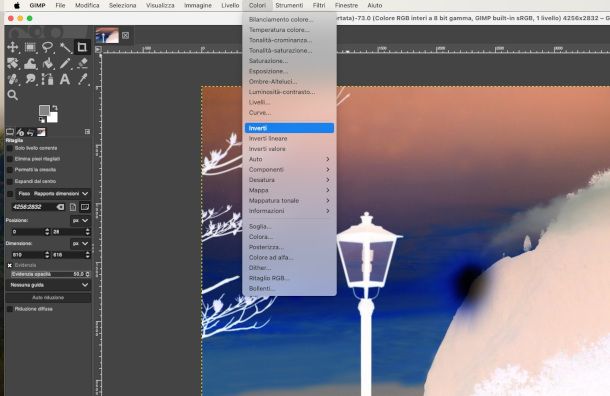Open the Livello menu
Image resolution: width=610 pixels, height=396 pixels.
[x=230, y=5]
